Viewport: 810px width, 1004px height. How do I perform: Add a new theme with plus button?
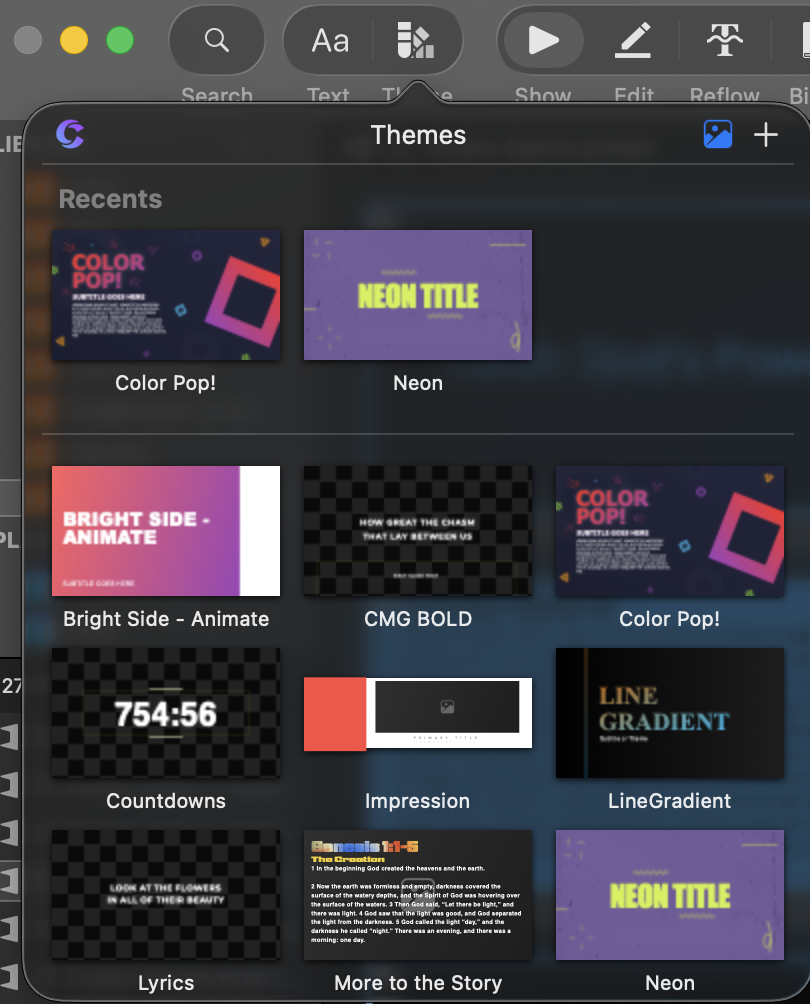(x=766, y=134)
